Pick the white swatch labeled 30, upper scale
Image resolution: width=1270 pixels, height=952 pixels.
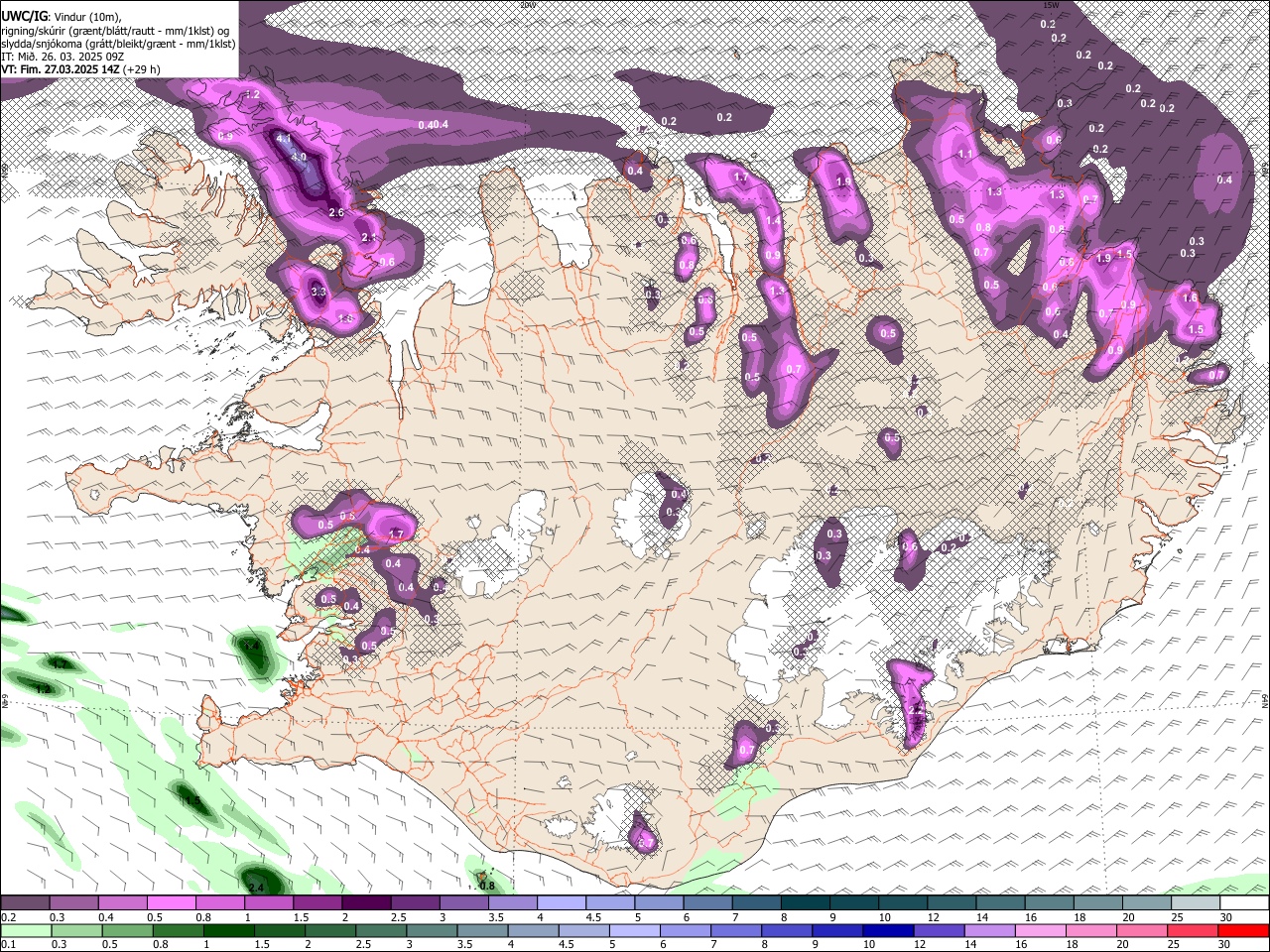point(1244,903)
